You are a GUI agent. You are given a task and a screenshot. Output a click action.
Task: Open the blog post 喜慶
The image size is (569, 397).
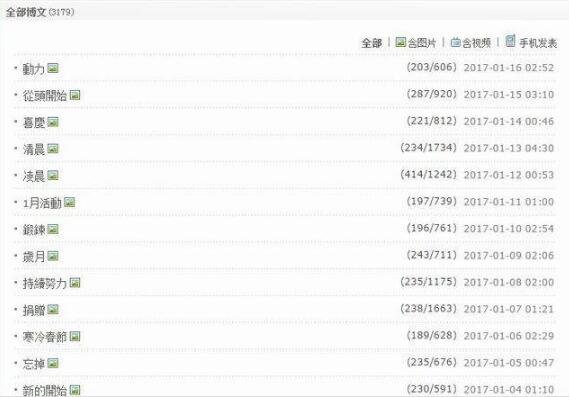point(34,122)
